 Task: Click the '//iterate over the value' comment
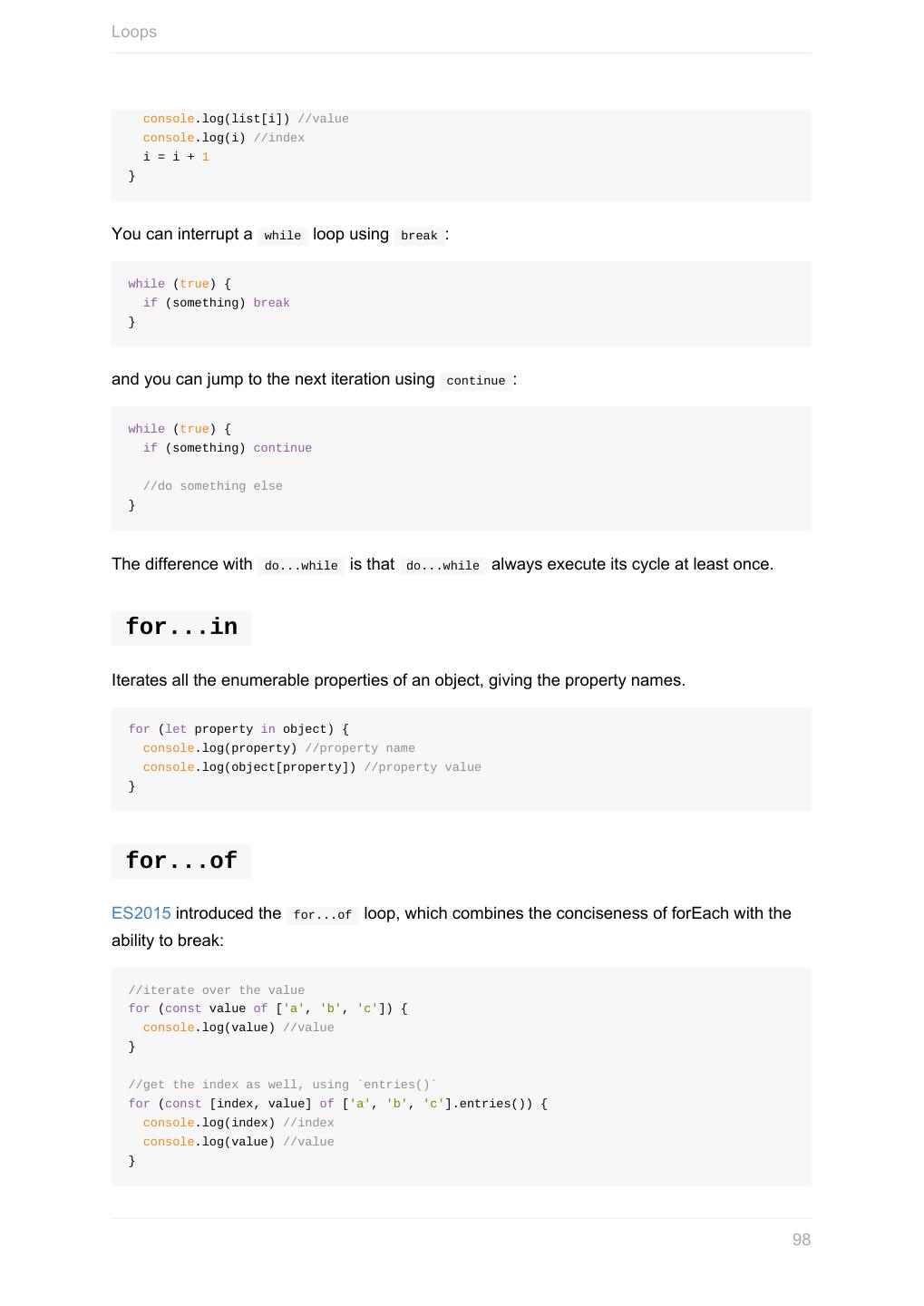(217, 990)
